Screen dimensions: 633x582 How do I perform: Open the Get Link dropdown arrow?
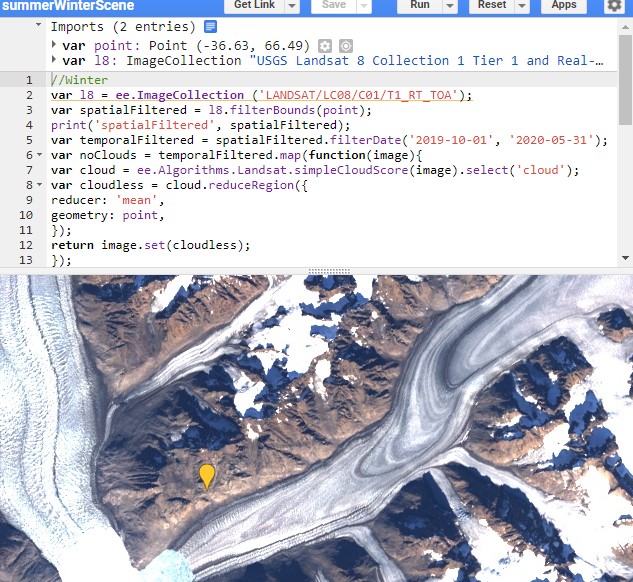(x=291, y=6)
